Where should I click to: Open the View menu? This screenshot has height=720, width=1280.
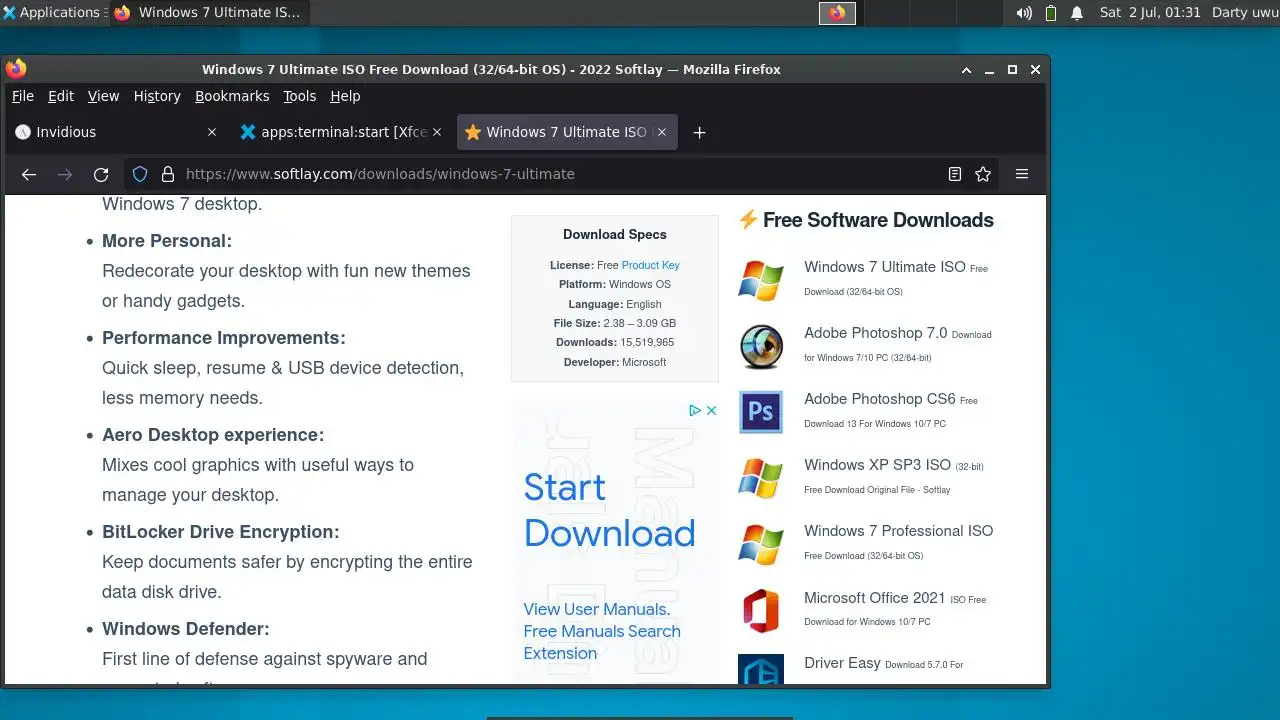point(103,96)
